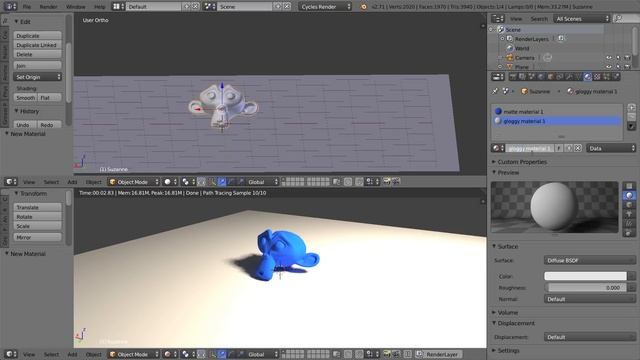Screen dimensions: 640x360
Task: Open Object Mode dropdown in upper viewport
Action: click(x=134, y=182)
